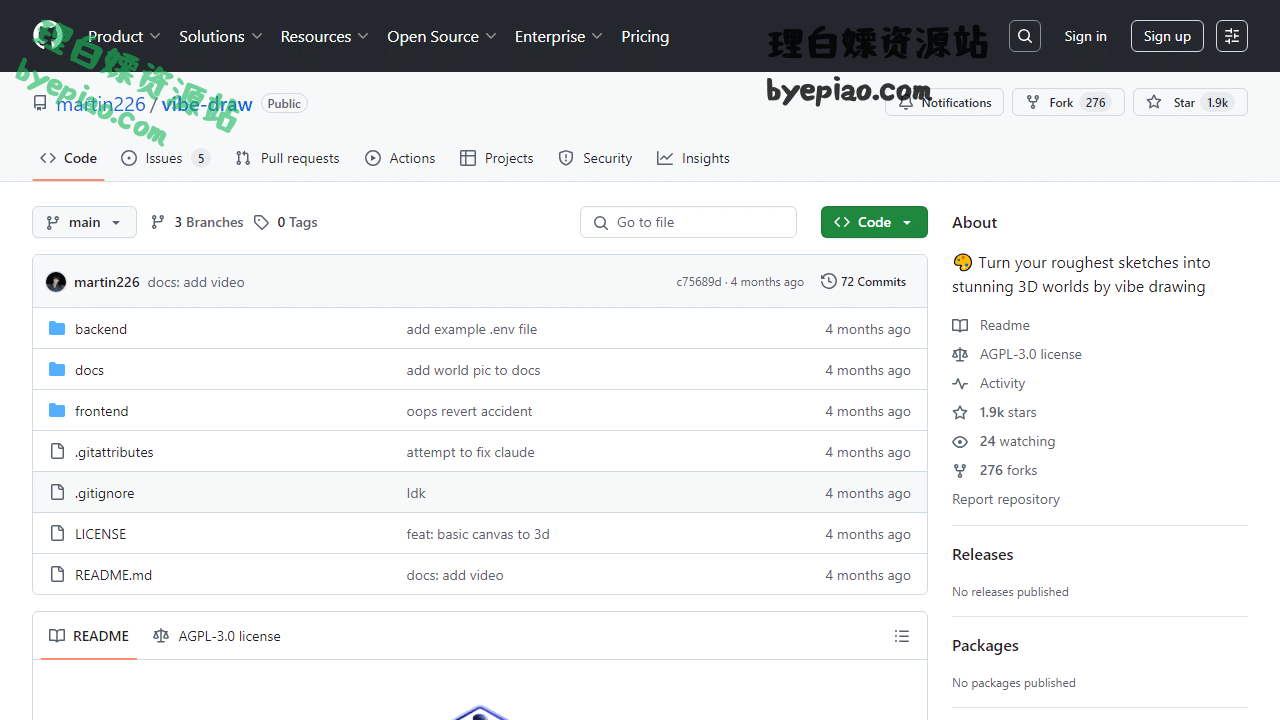
Task: Open commit hash c75689d
Action: (x=698, y=282)
